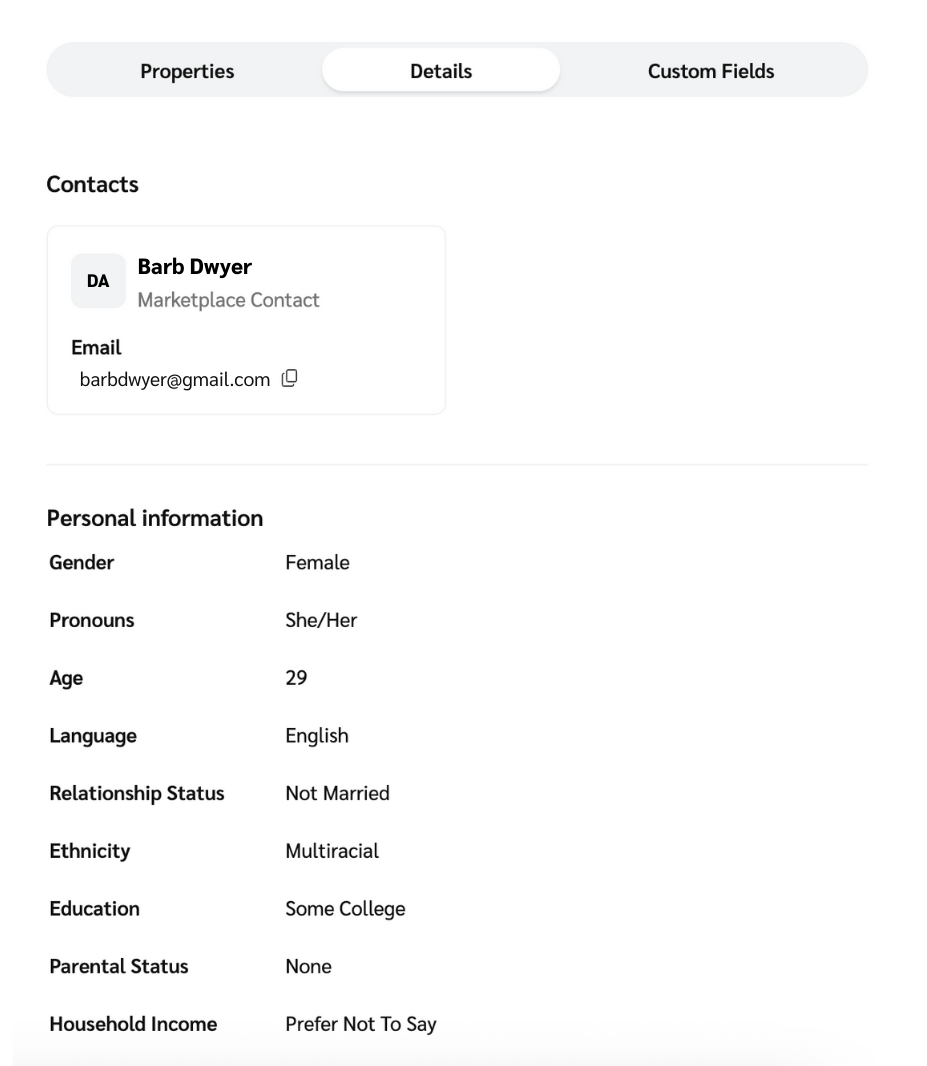Click the Parental Status value None
This screenshot has height=1066, width=927.
[x=308, y=967]
